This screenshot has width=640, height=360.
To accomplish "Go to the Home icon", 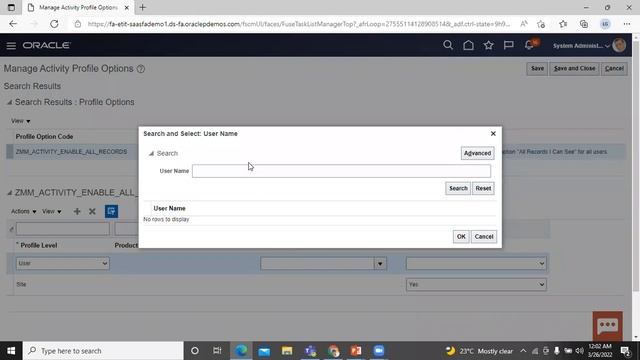I will coord(468,45).
